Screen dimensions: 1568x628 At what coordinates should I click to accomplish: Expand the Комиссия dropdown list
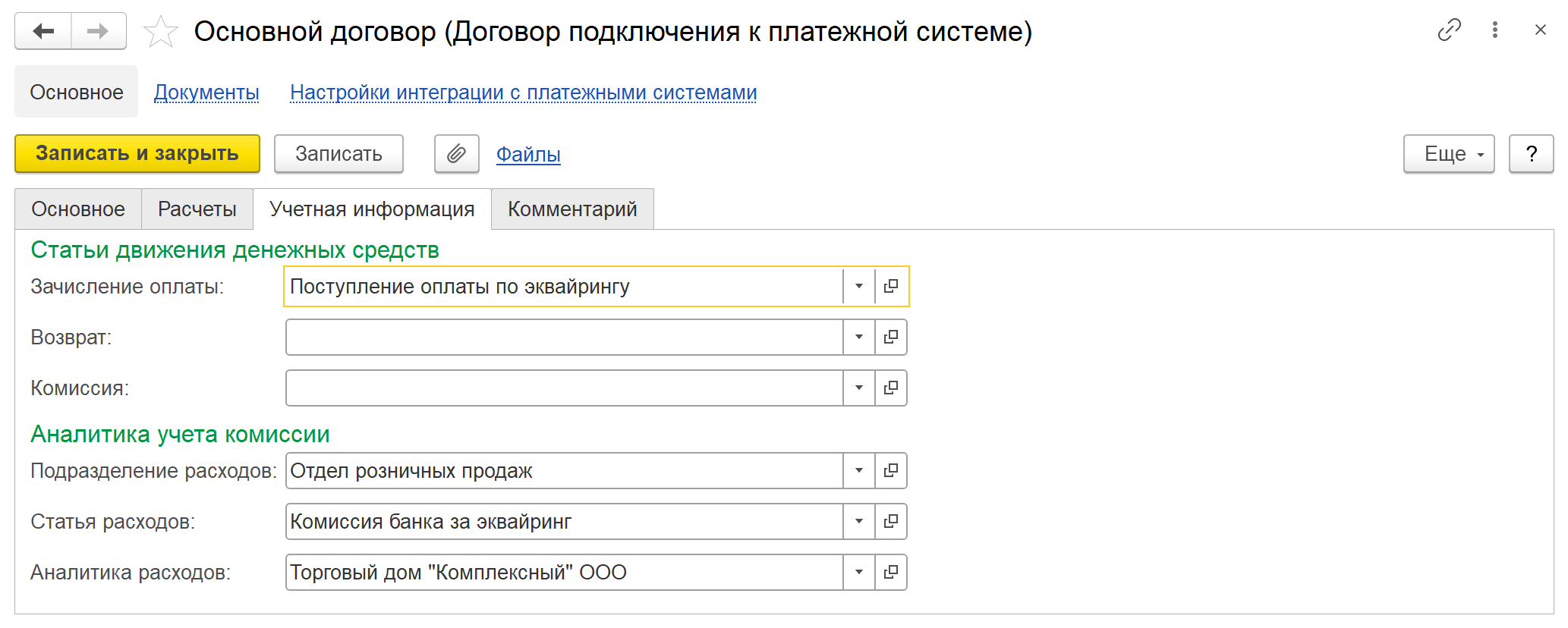tap(859, 388)
